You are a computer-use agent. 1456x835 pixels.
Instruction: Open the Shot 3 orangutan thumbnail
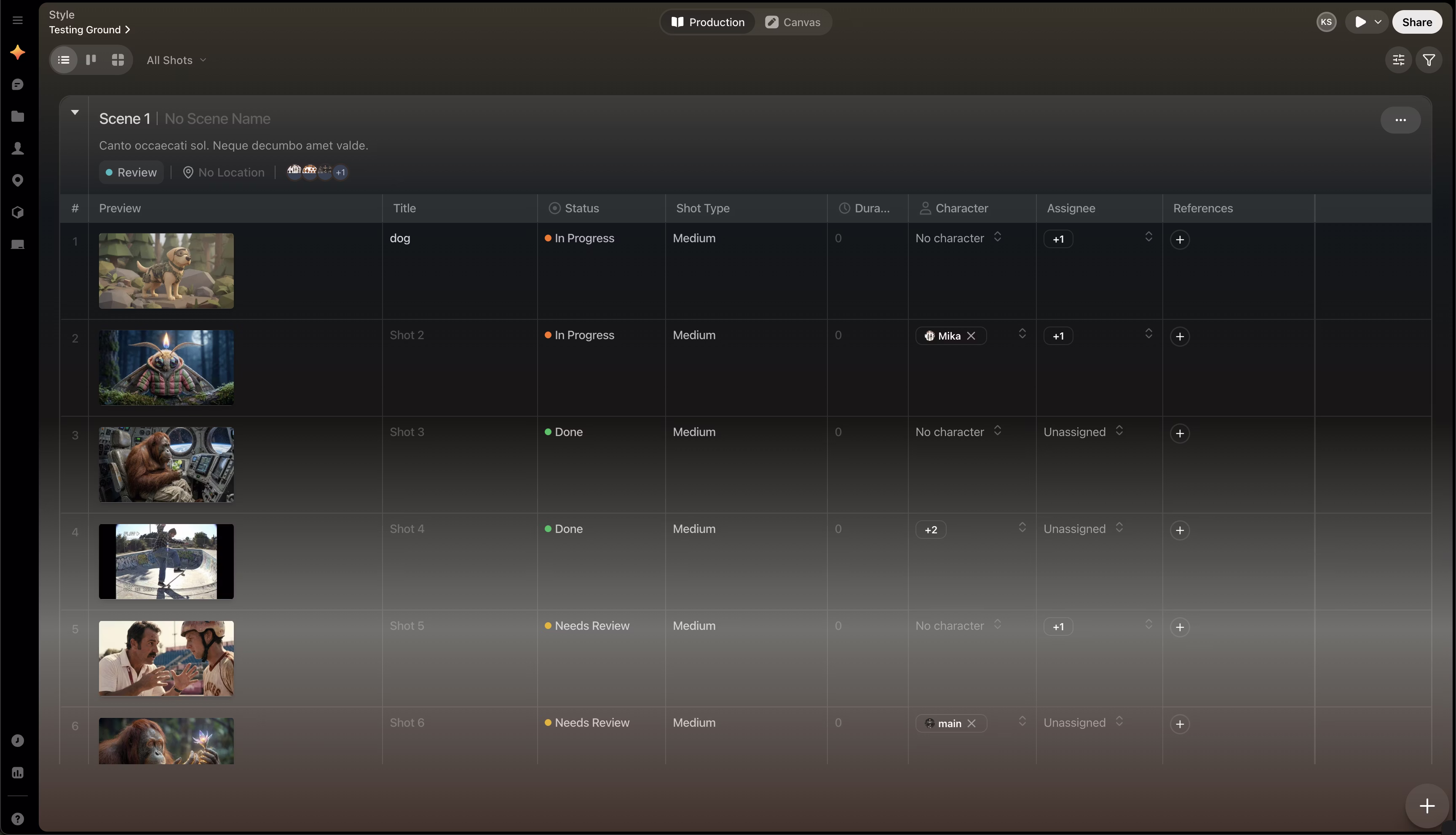tap(166, 465)
